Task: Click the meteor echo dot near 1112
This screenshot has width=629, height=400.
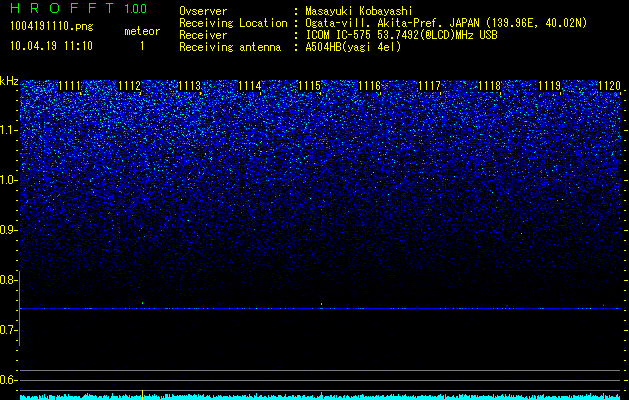Action: (142, 303)
